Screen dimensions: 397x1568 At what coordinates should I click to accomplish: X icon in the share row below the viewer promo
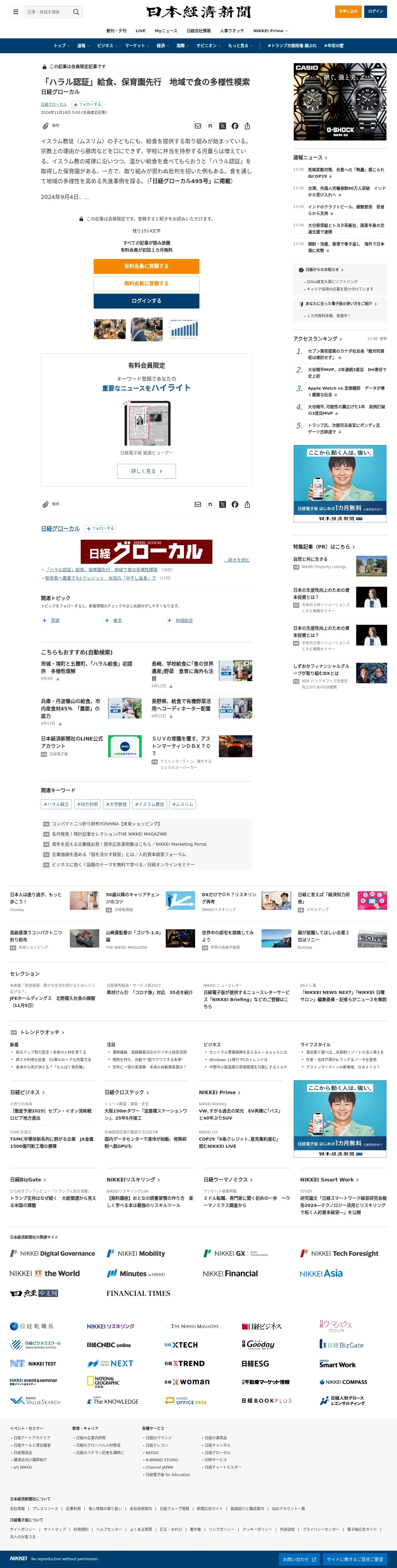[x=223, y=504]
